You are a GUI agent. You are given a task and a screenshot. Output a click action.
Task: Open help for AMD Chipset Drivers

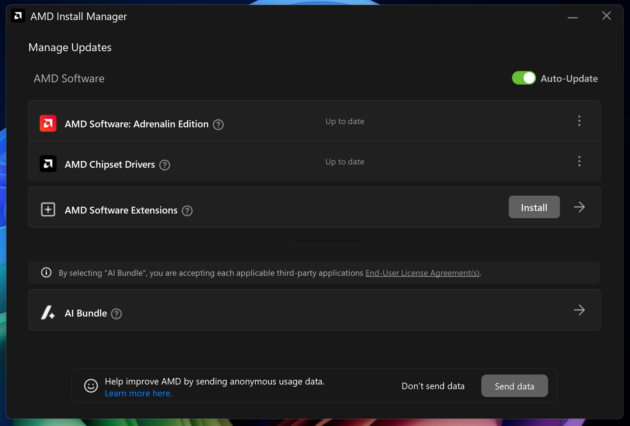(x=165, y=165)
